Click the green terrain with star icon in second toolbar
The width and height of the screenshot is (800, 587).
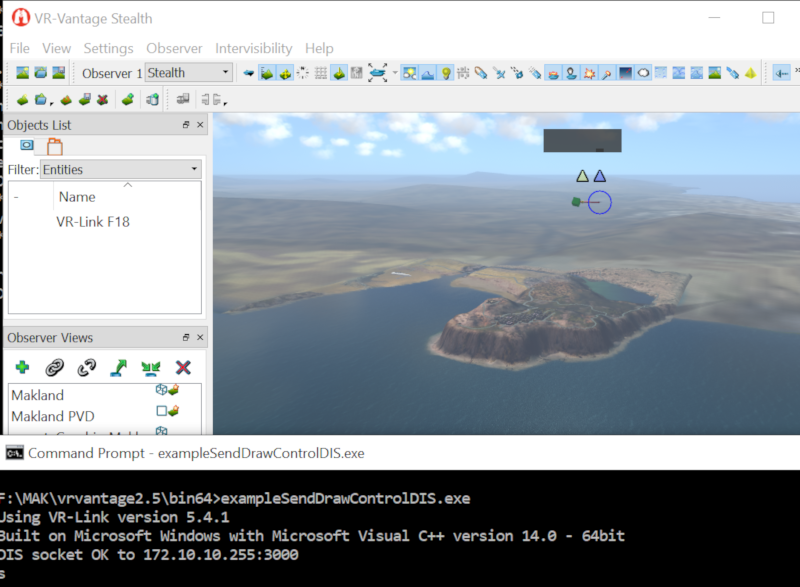click(22, 99)
